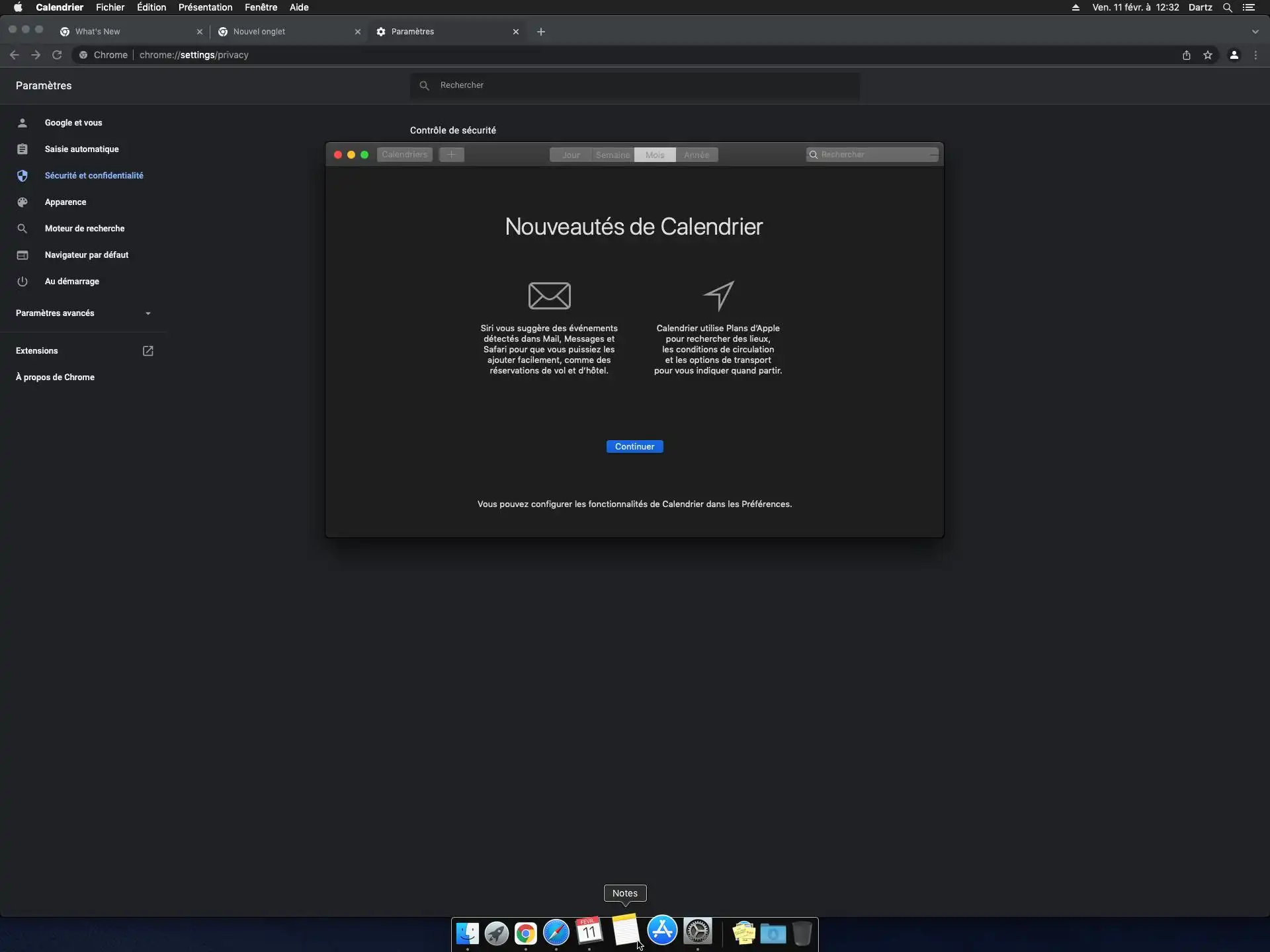Reload the settings page
1270x952 pixels.
[57, 55]
